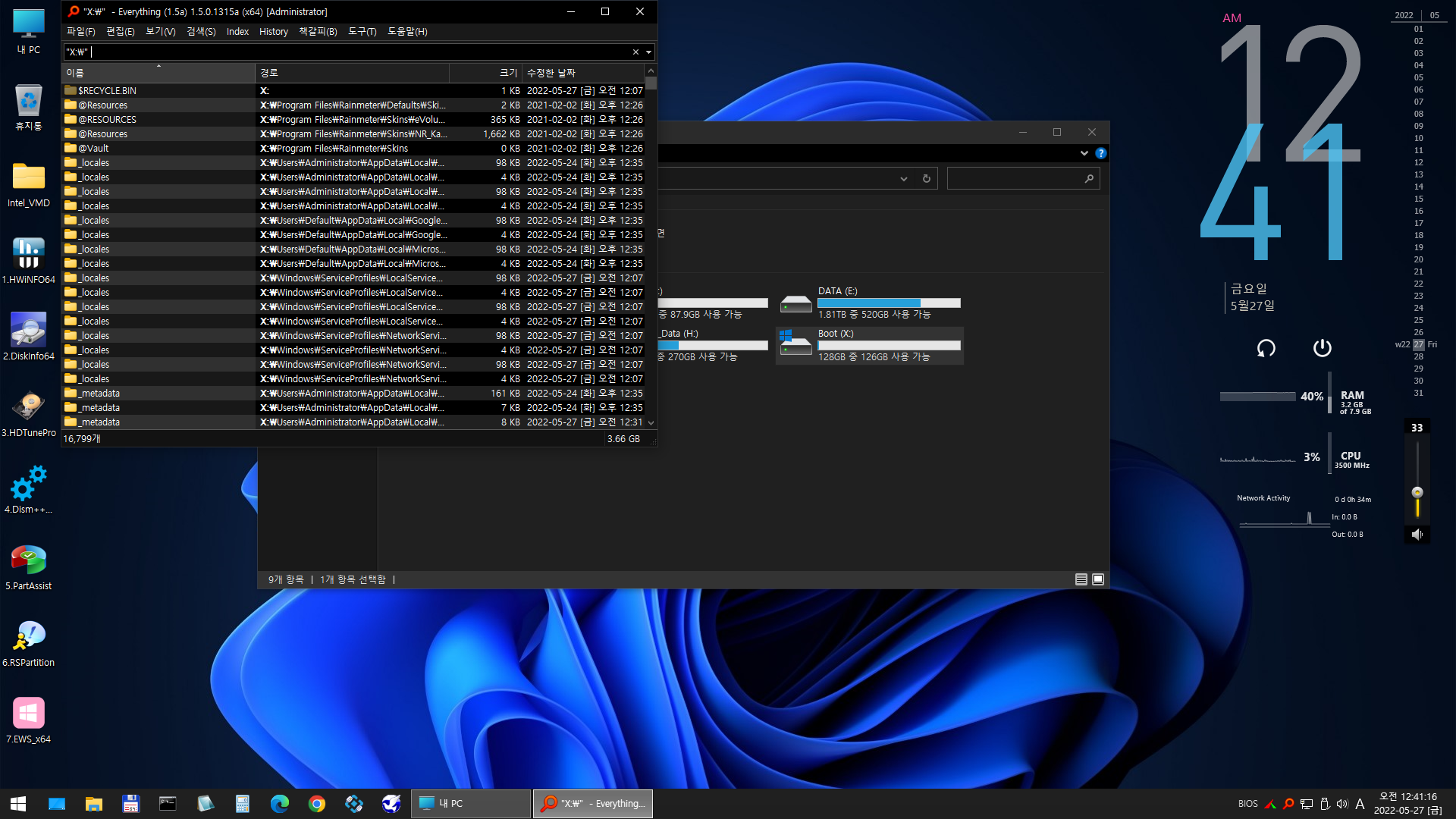
Task: Open the 내 PC desktop icon
Action: (x=29, y=32)
